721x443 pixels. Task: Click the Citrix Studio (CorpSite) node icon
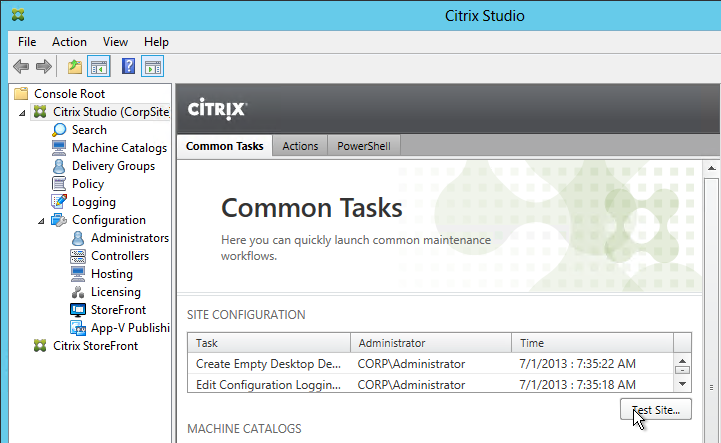pos(40,112)
